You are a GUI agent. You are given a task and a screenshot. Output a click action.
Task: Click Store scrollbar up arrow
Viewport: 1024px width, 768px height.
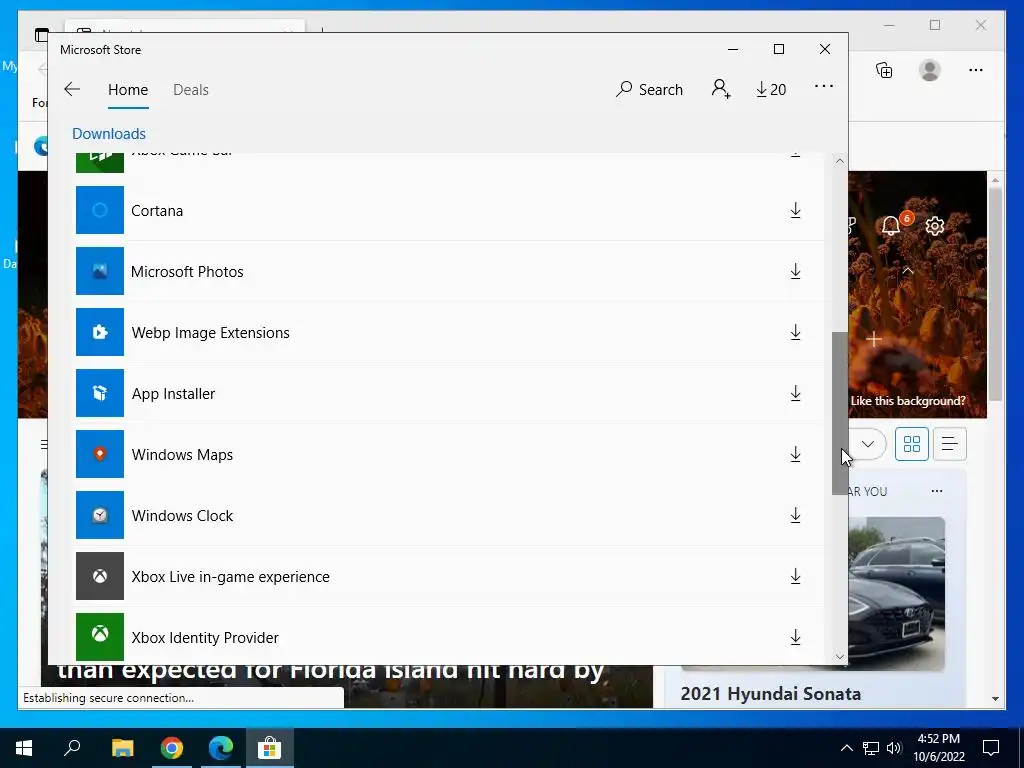pos(840,161)
